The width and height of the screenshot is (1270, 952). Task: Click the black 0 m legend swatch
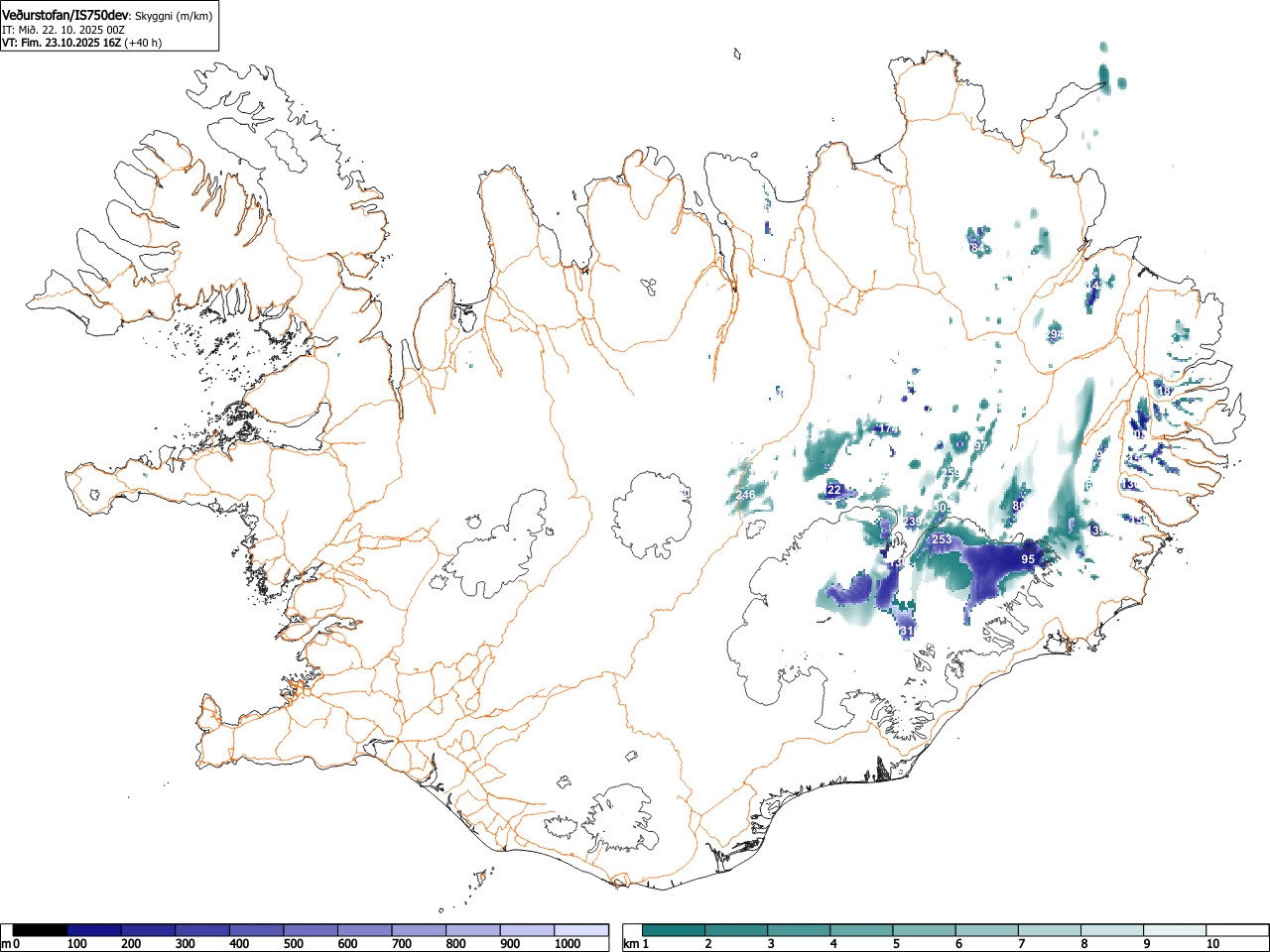[41, 930]
